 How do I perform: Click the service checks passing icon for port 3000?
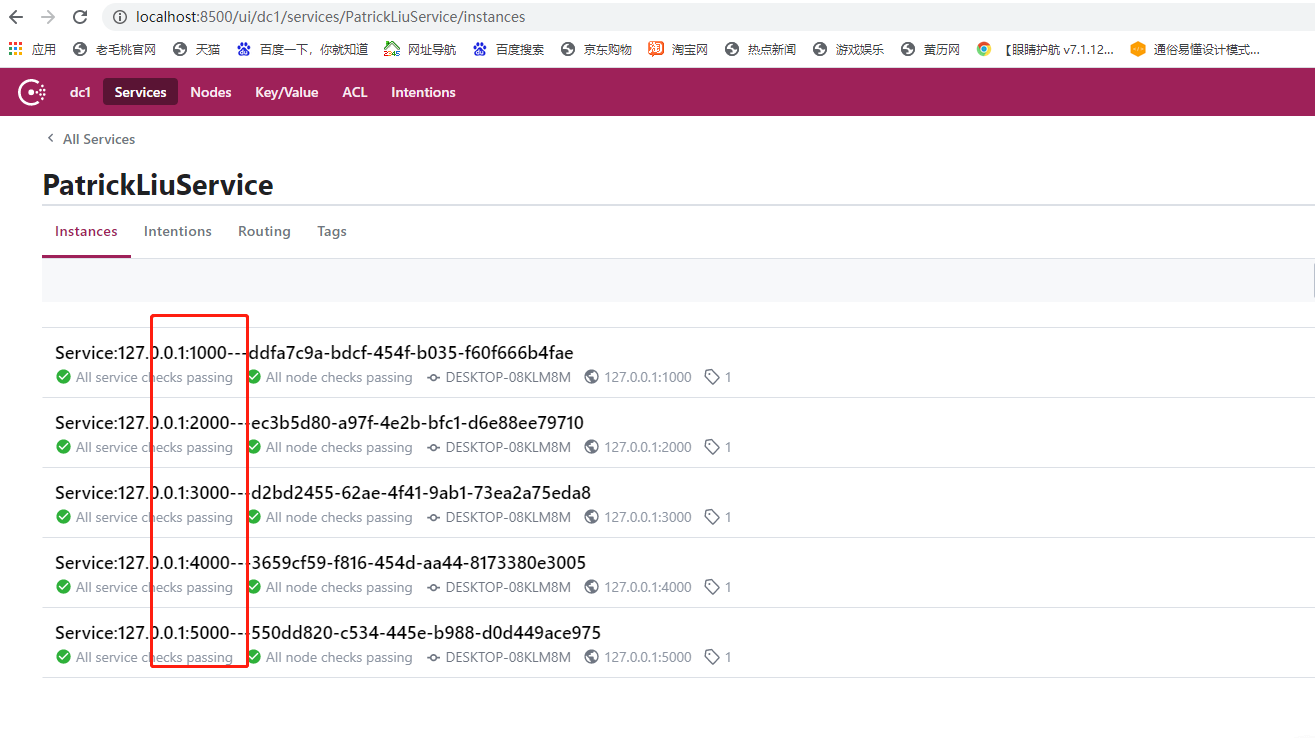(63, 517)
